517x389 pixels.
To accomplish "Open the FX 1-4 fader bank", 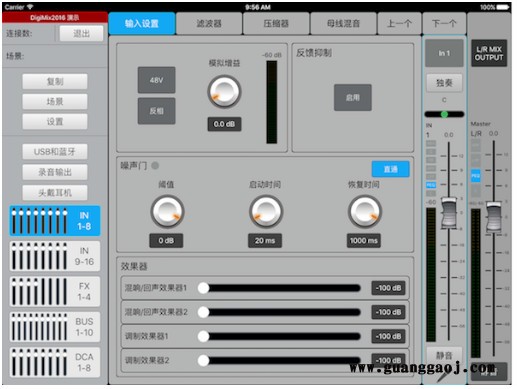I will 55,291.
